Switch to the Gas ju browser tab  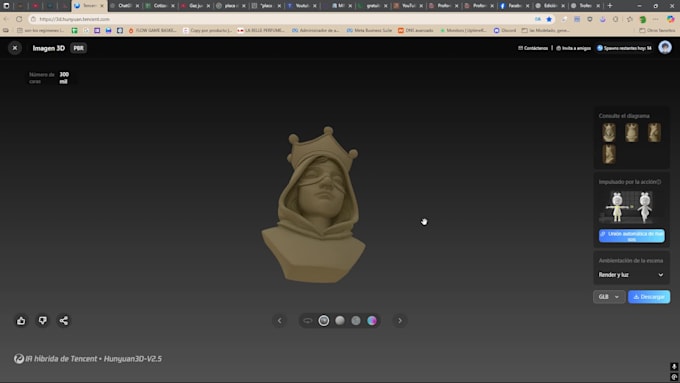pos(196,6)
